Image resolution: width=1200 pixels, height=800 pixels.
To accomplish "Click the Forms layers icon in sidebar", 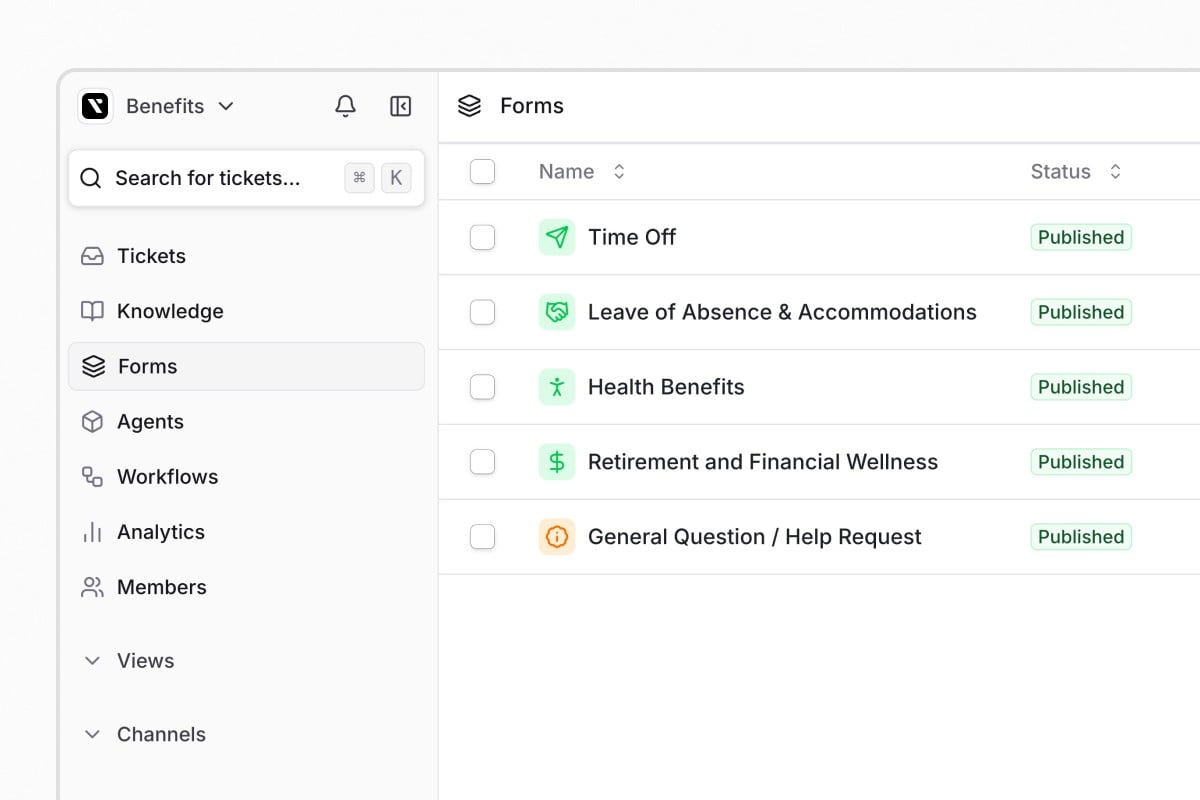I will pos(93,367).
